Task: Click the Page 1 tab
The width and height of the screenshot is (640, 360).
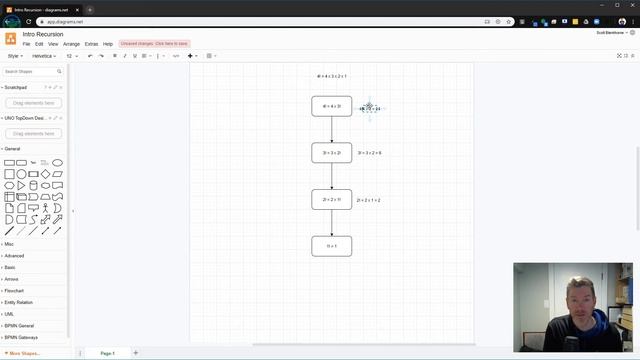Action: (108, 353)
